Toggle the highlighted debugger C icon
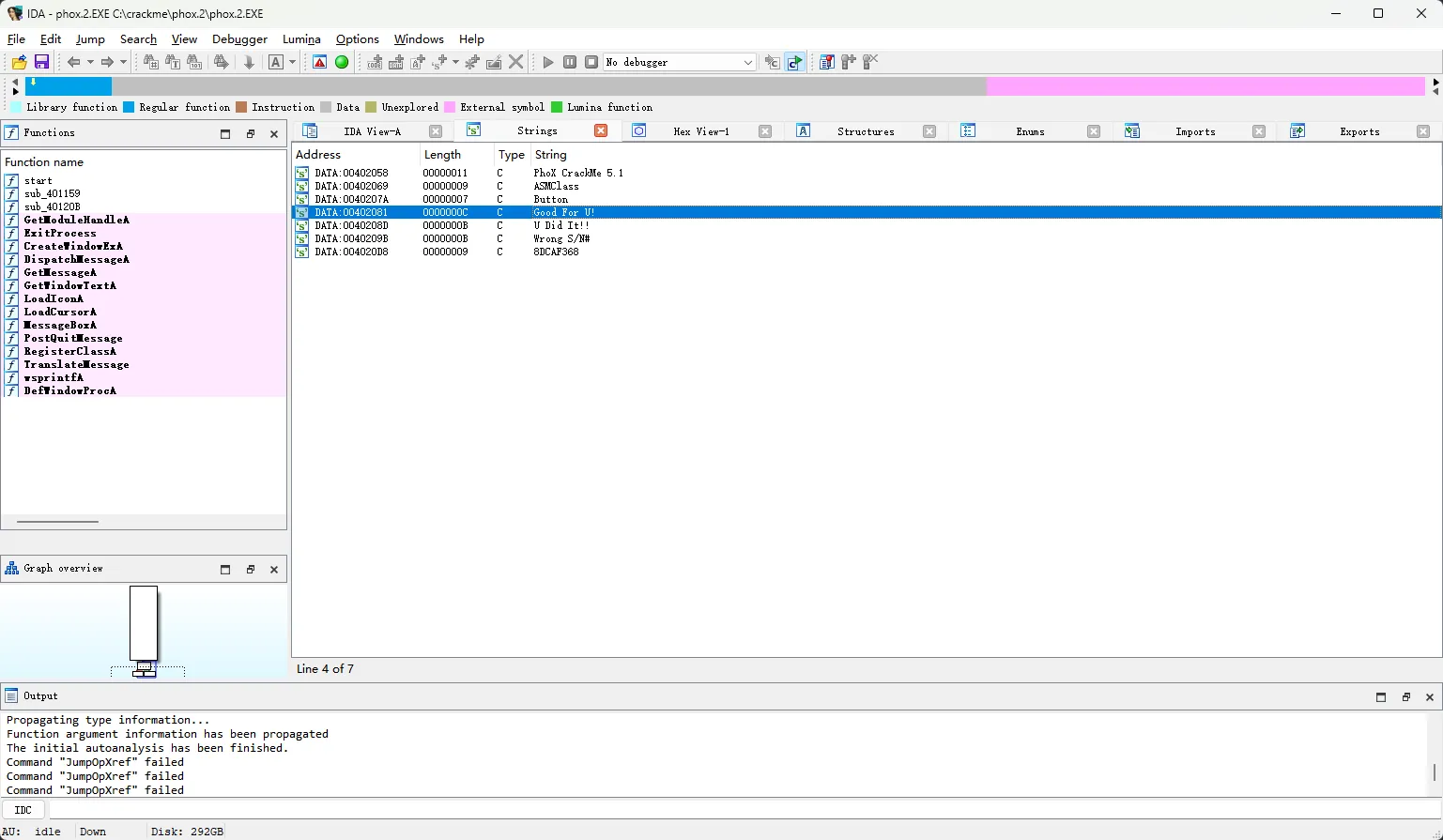The image size is (1443, 840). point(794,62)
